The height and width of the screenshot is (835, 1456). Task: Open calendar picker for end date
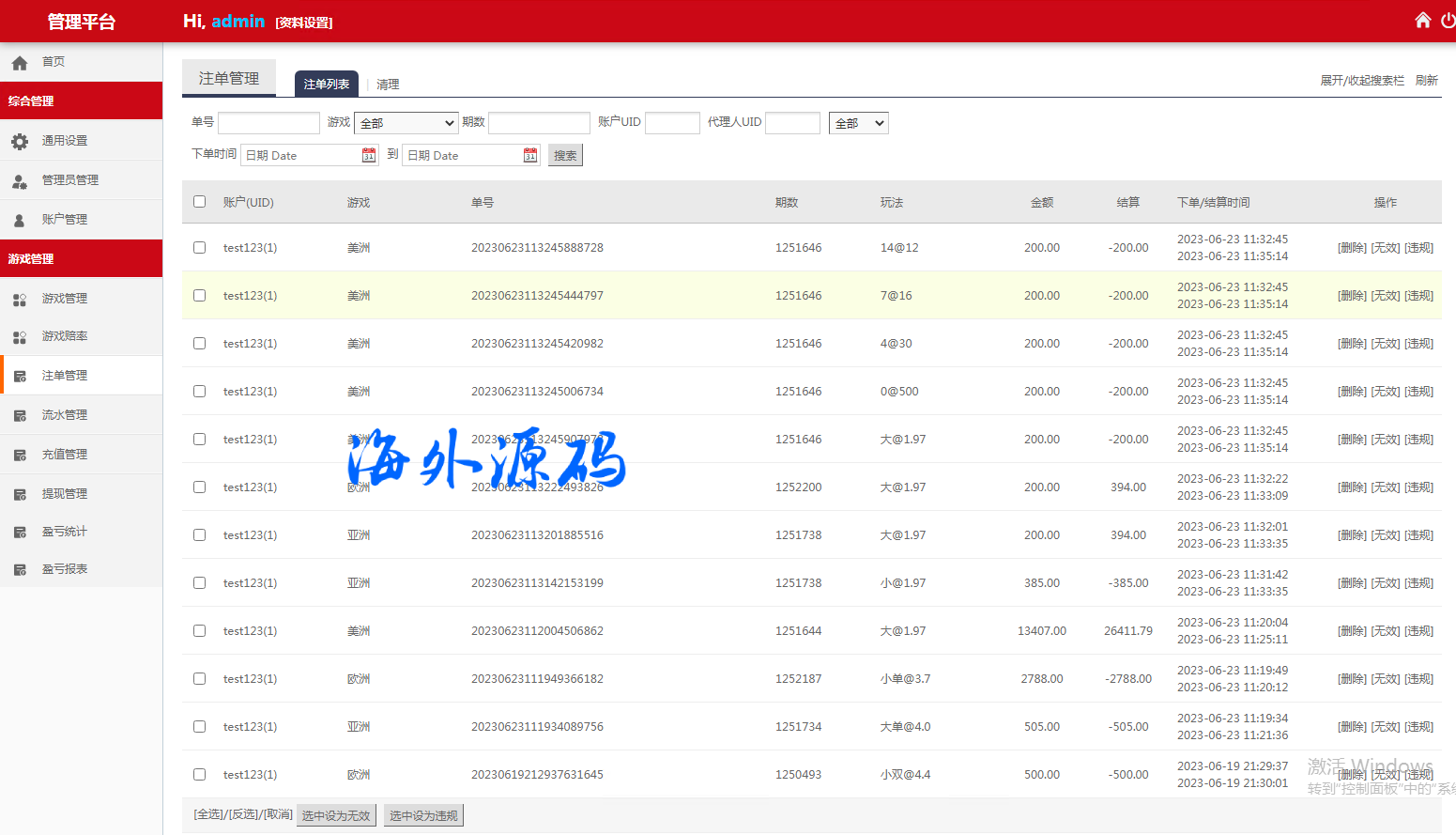[530, 155]
